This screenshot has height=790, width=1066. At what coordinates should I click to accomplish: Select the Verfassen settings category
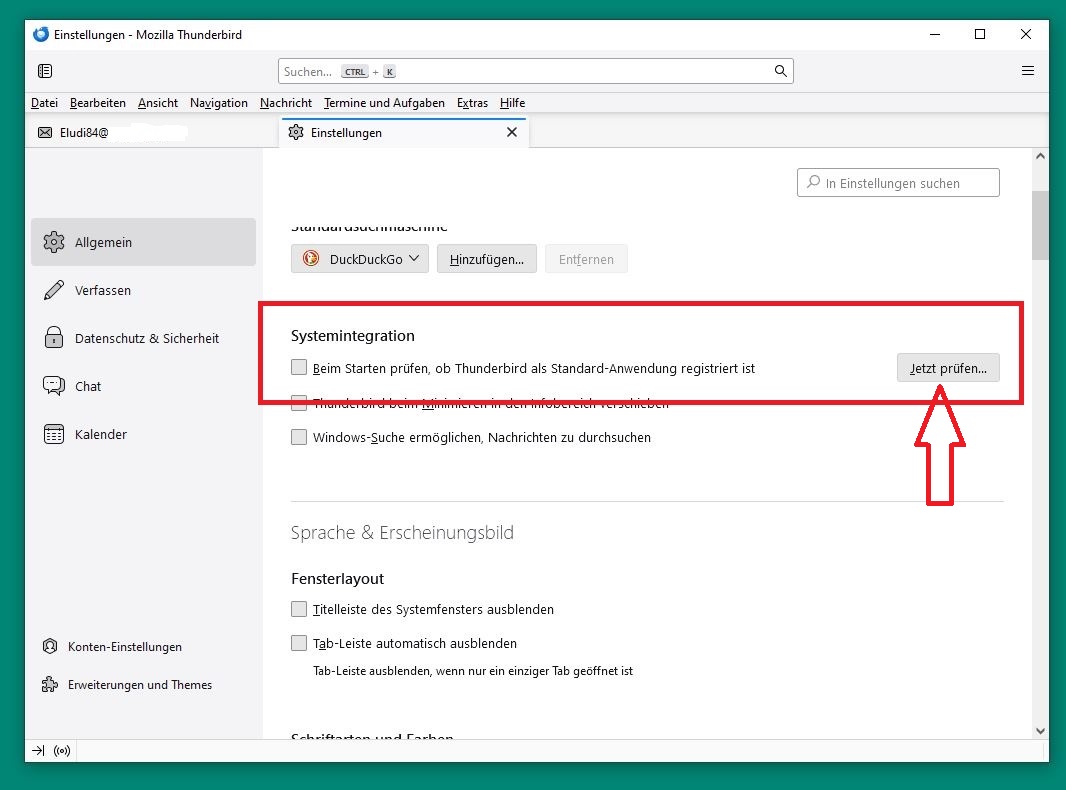[x=143, y=290]
